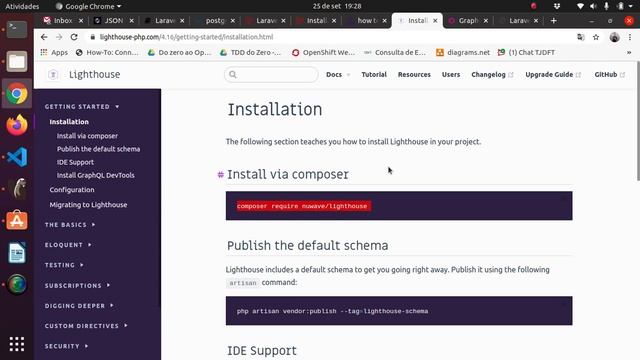This screenshot has height=360, width=640.
Task: Open the Terminal from the dock
Action: [17, 29]
